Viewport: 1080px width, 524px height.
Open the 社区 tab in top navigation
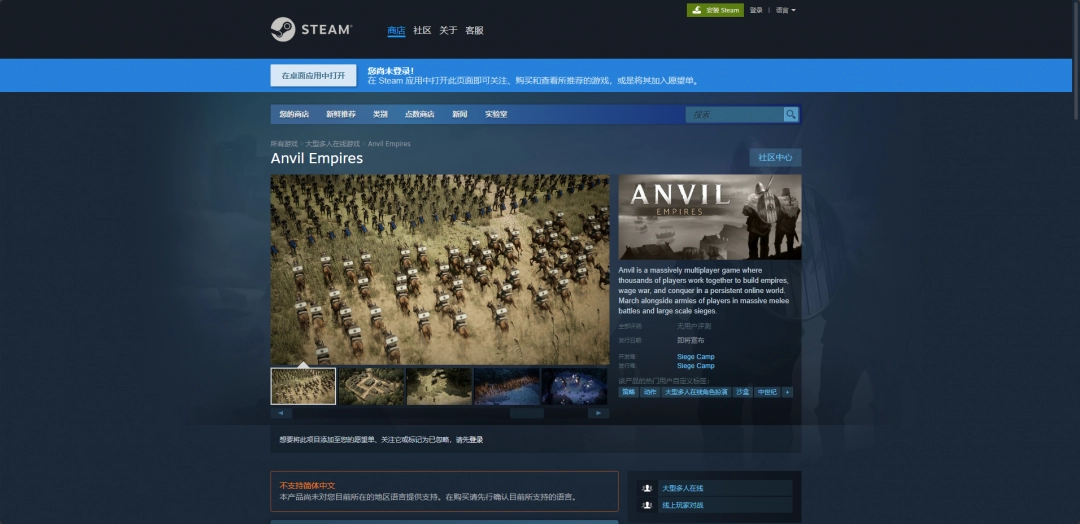point(422,31)
